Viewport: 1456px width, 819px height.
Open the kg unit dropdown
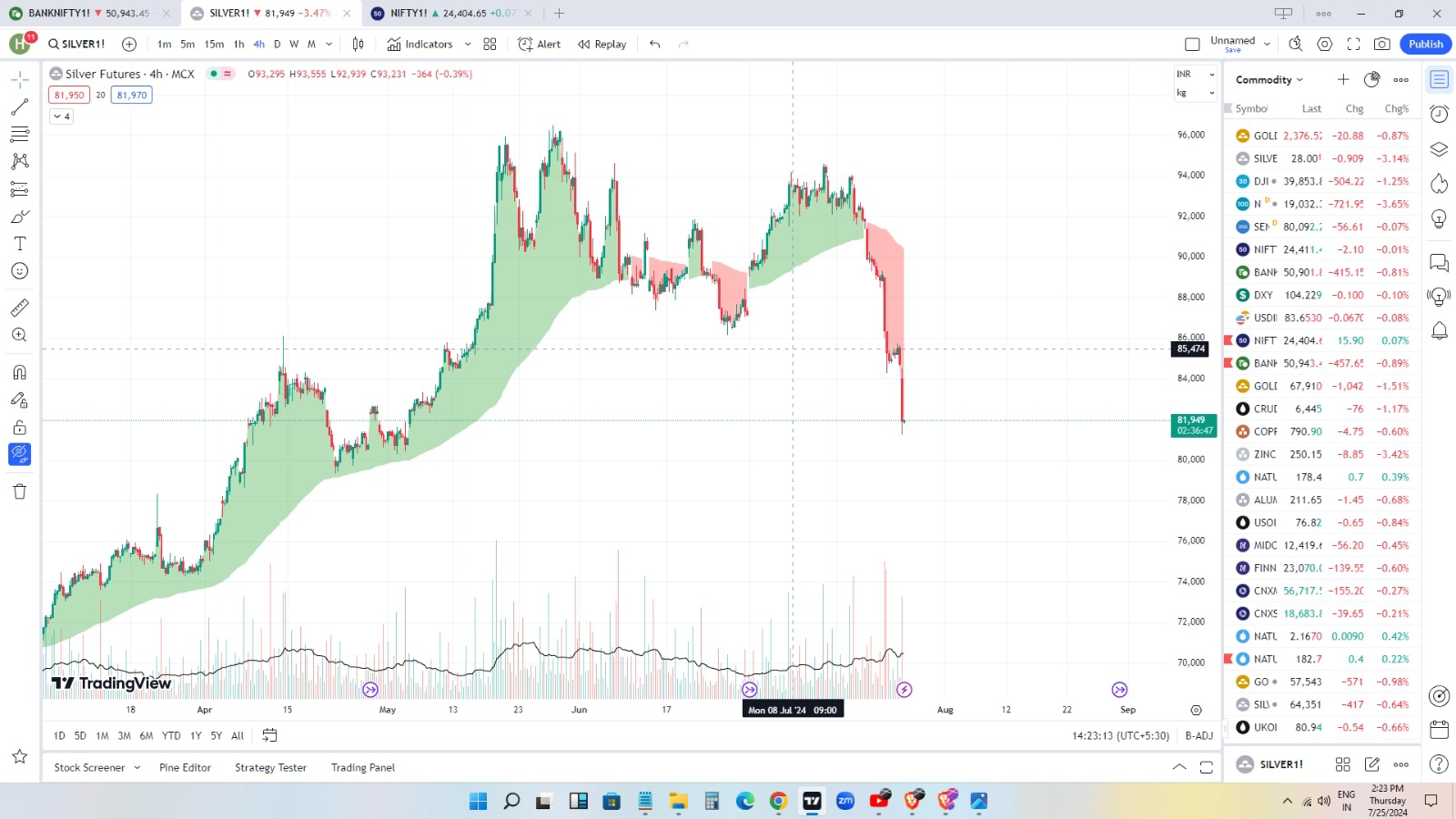click(x=1196, y=93)
